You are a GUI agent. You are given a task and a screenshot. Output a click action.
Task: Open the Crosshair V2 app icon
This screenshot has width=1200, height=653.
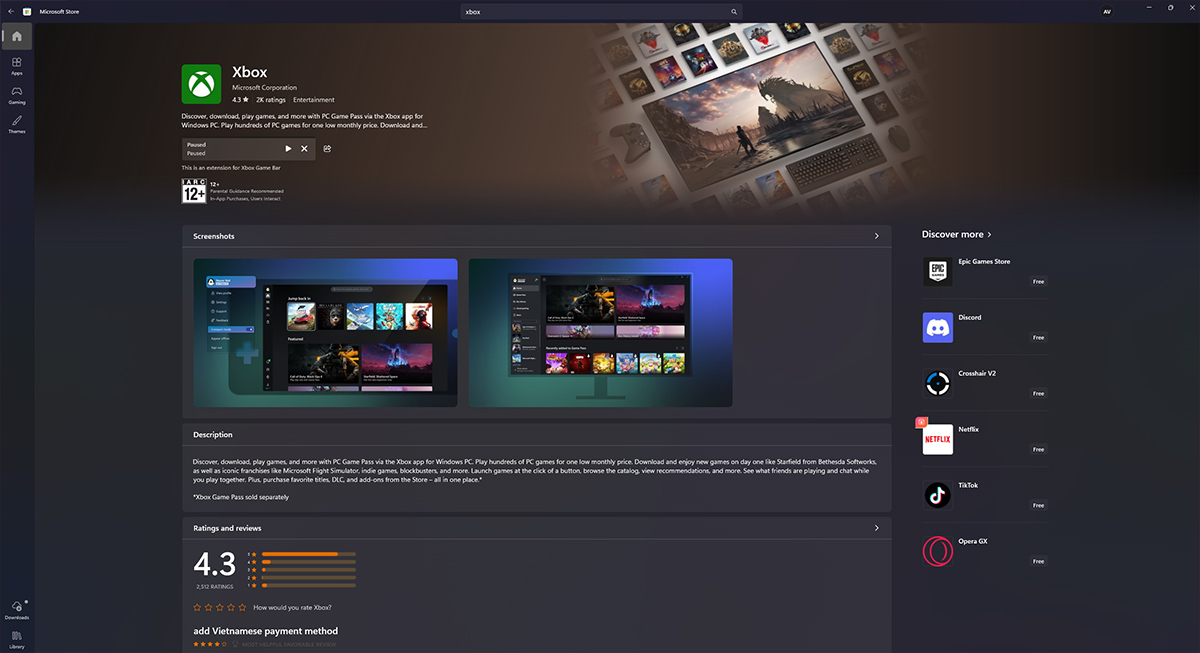tap(937, 383)
